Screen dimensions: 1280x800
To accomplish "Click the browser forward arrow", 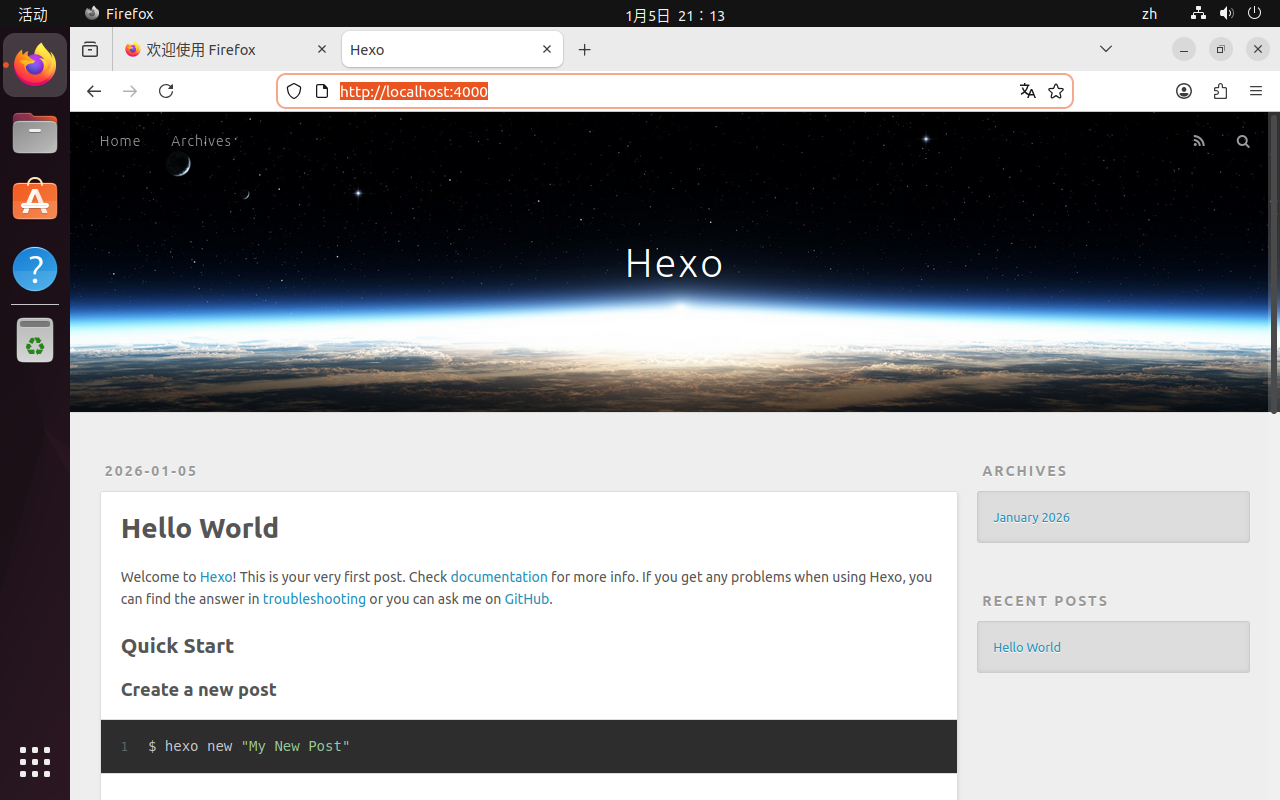I will [x=130, y=91].
